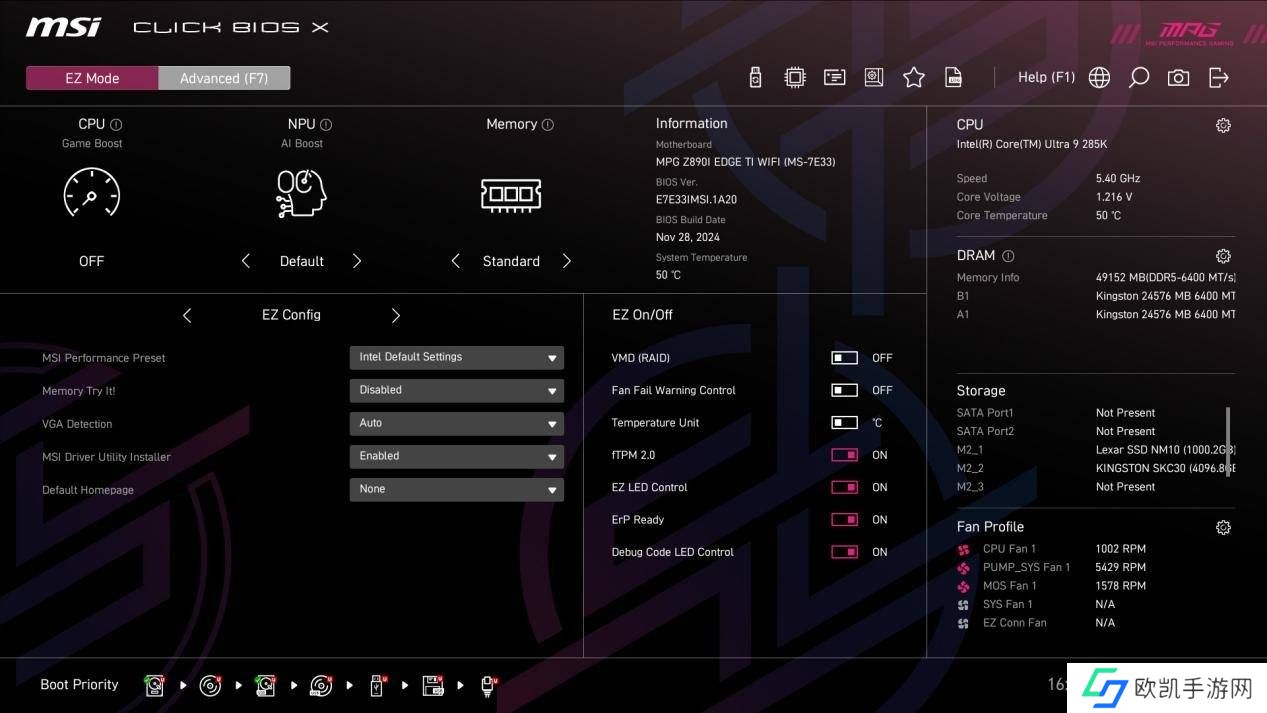Turn off the fTPM 2.0 switch

click(x=844, y=455)
